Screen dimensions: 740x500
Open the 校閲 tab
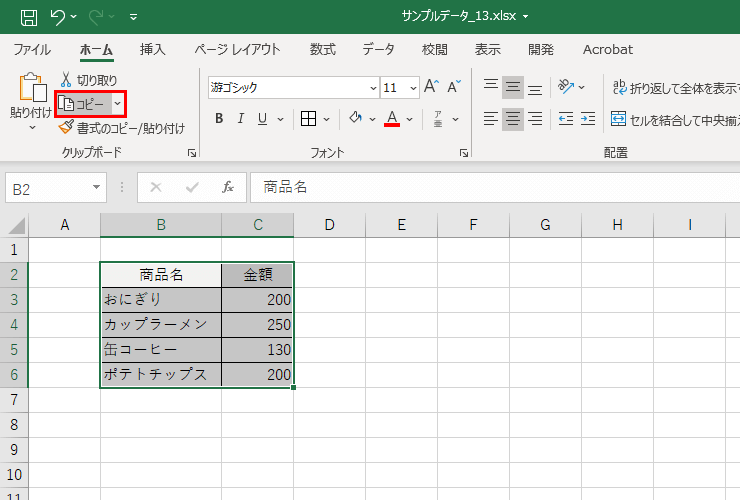[435, 50]
